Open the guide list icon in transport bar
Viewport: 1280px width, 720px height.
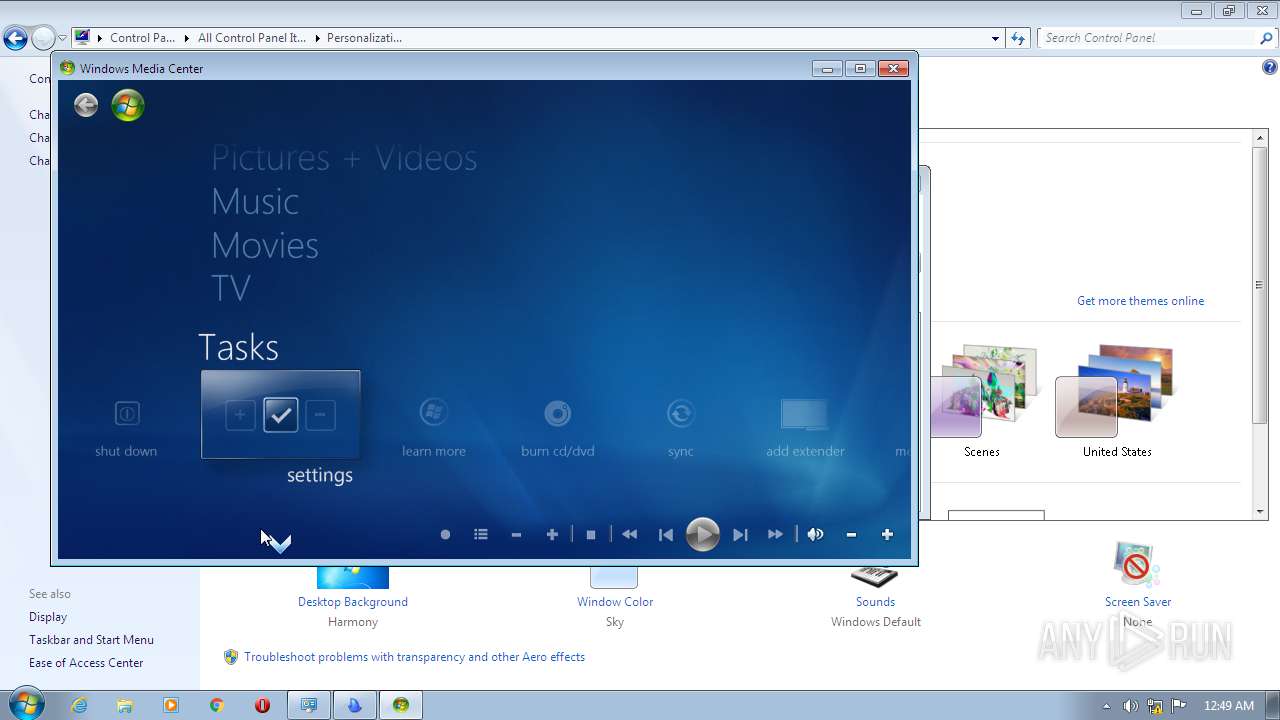pyautogui.click(x=481, y=535)
